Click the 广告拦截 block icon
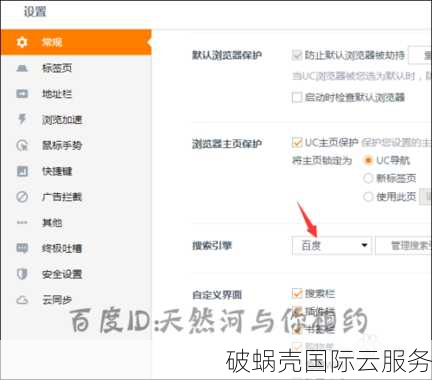 click(22, 197)
